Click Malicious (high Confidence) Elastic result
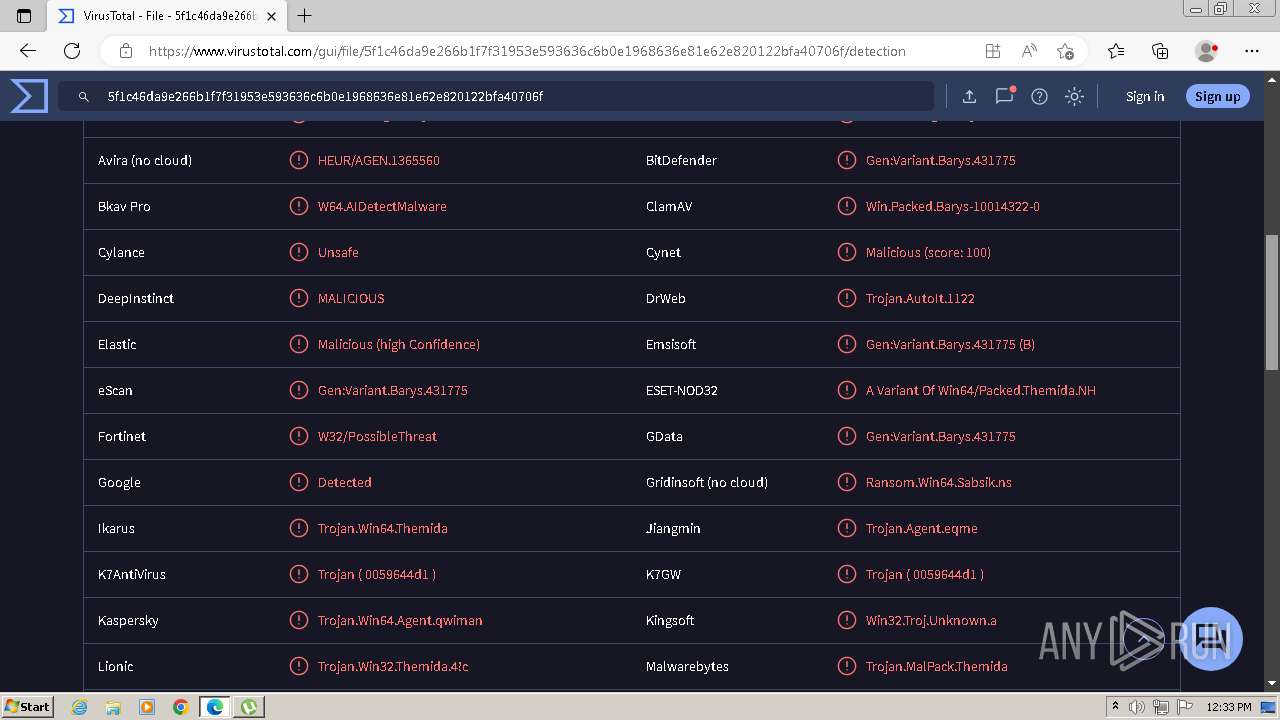The width and height of the screenshot is (1280, 720). pyautogui.click(x=399, y=344)
